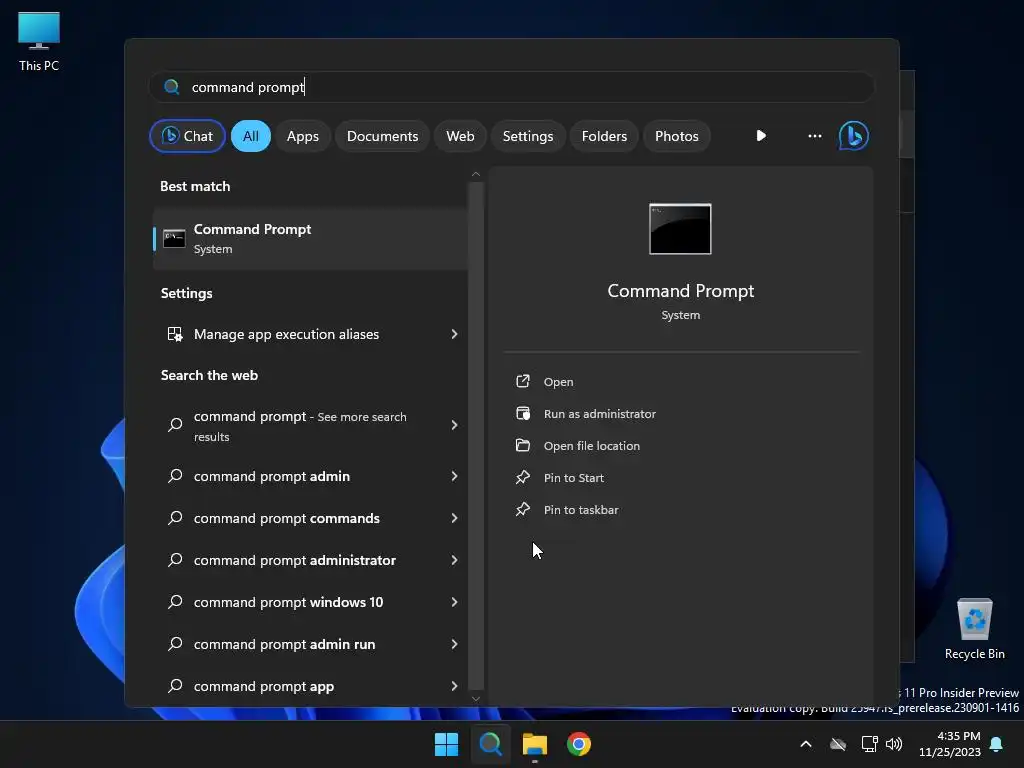This screenshot has height=768, width=1024.
Task: Click the Bing logo button at top right
Action: coord(854,136)
